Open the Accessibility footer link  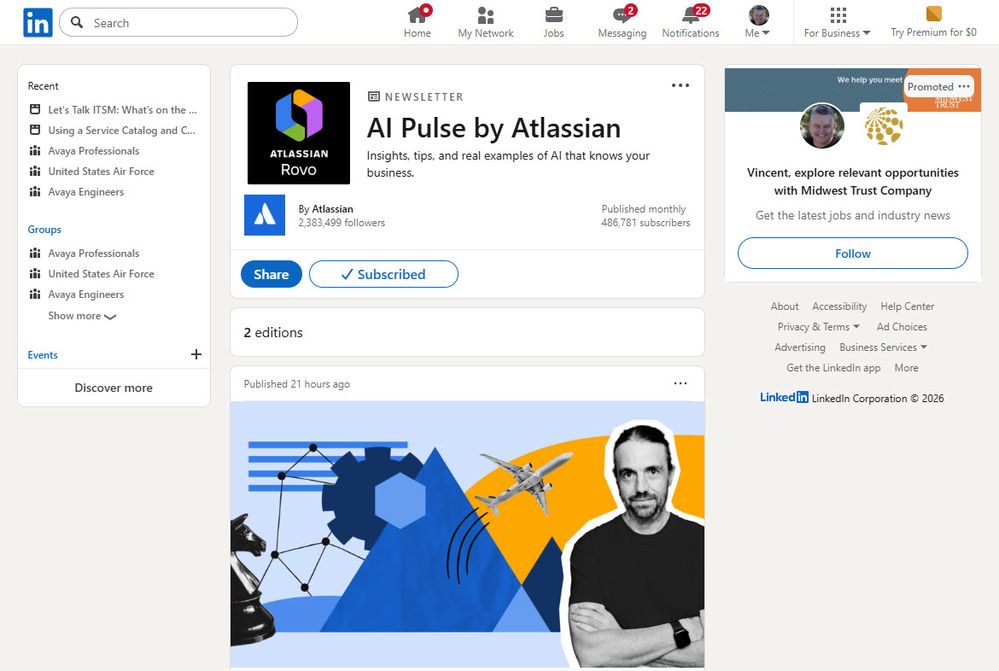tap(839, 307)
